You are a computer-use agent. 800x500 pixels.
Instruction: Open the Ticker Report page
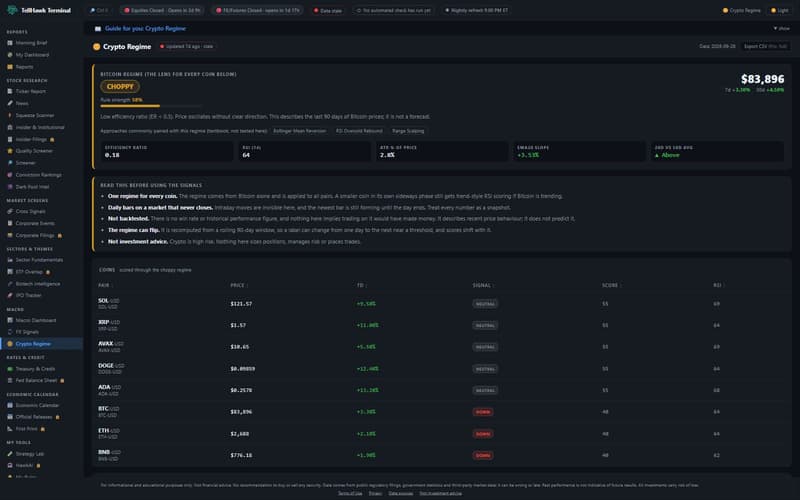tap(30, 91)
